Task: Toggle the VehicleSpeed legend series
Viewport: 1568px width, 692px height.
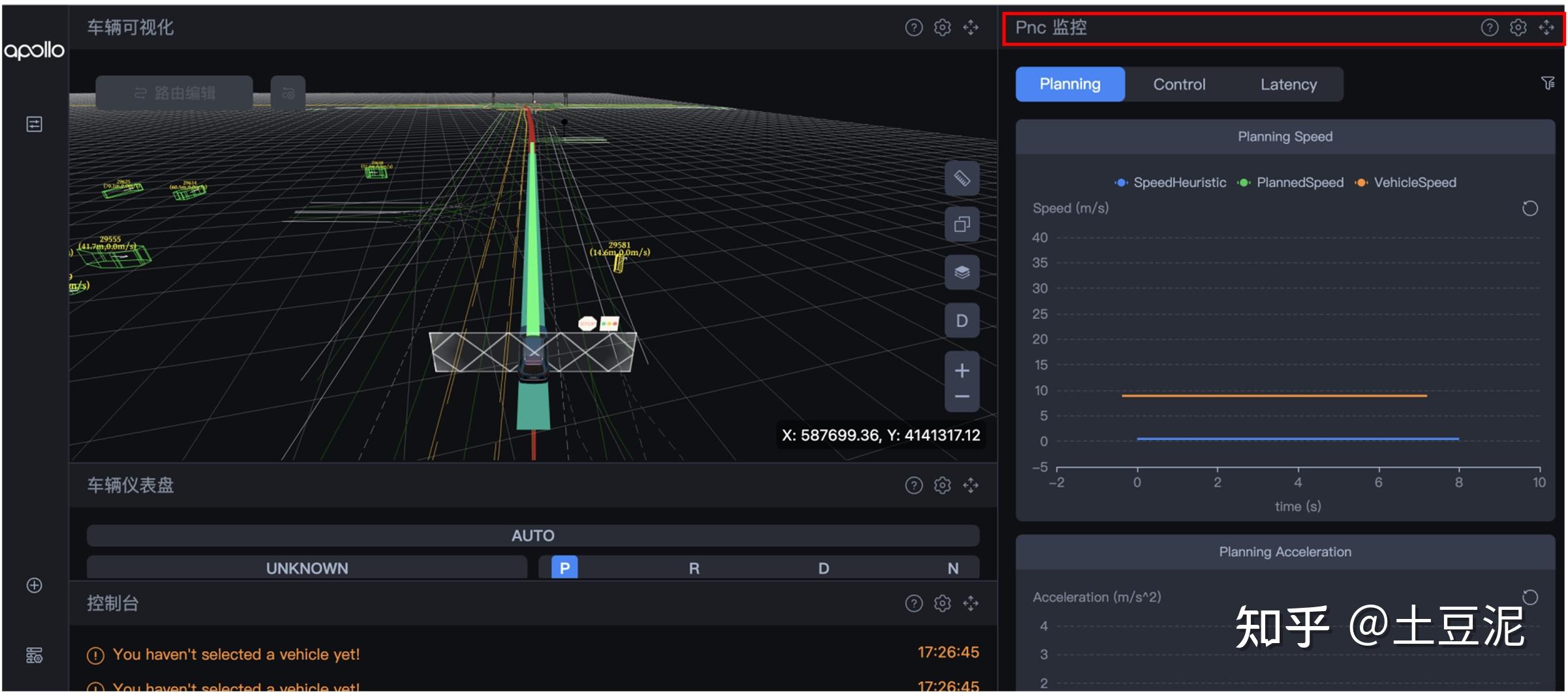Action: click(1405, 183)
